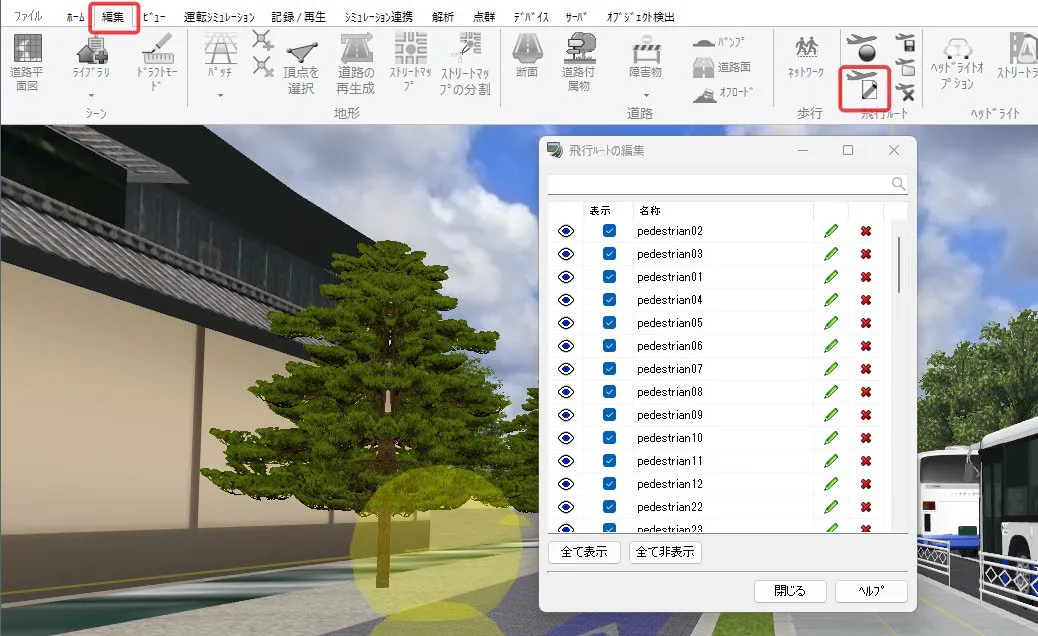Viewport: 1038px width, 636px height.
Task: Expand the ライブラリ dropdown arrow
Action: pyautogui.click(x=91, y=95)
